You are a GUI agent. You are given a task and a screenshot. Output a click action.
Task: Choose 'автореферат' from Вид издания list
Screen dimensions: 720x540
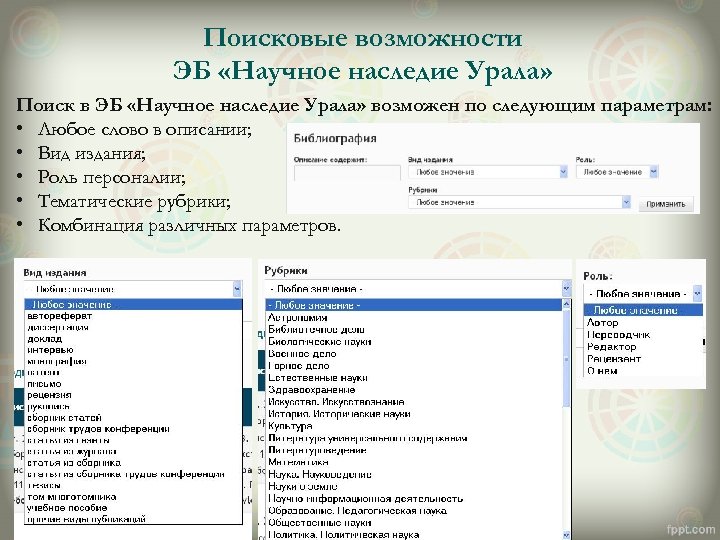(x=133, y=316)
